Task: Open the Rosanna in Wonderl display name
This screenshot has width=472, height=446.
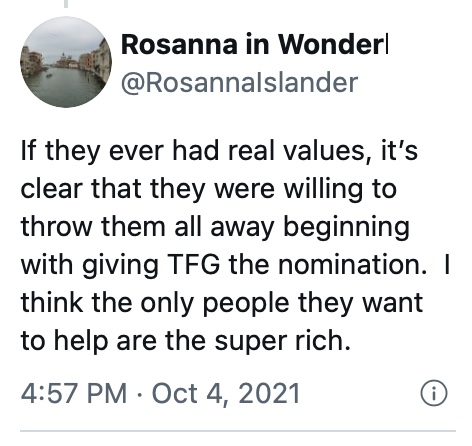Action: pos(255,44)
